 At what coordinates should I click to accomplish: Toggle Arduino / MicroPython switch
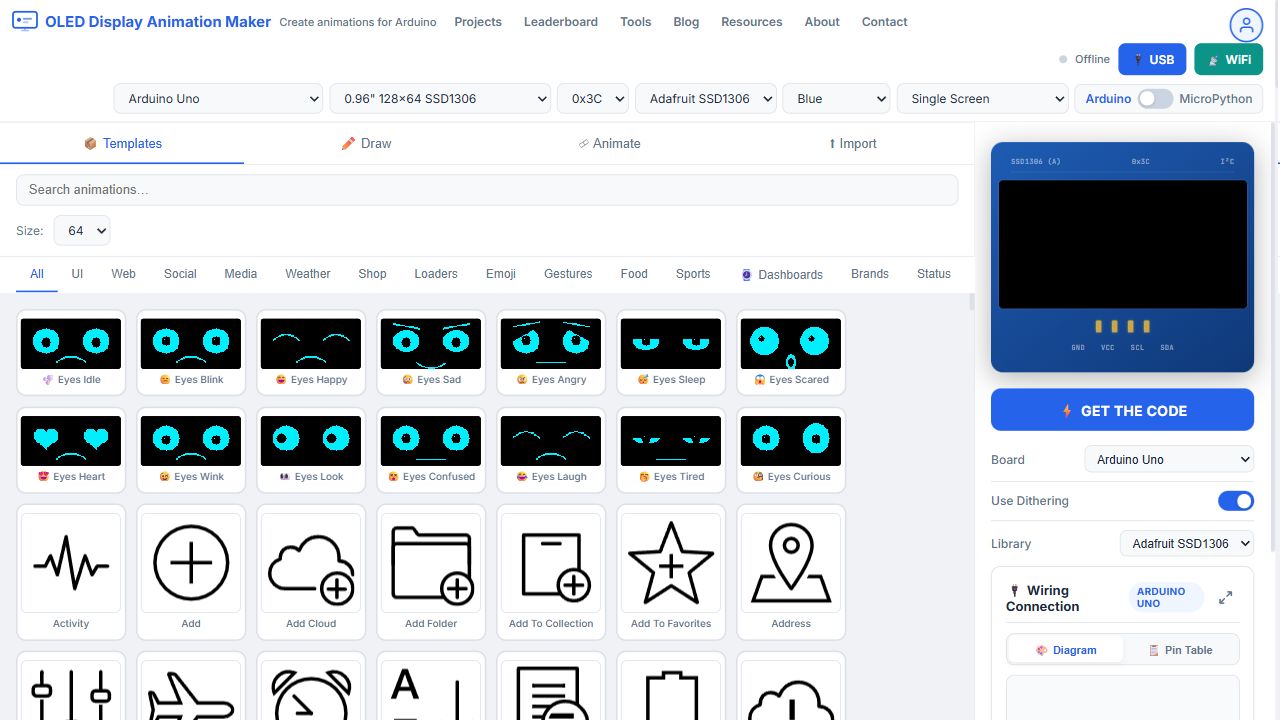click(1155, 99)
